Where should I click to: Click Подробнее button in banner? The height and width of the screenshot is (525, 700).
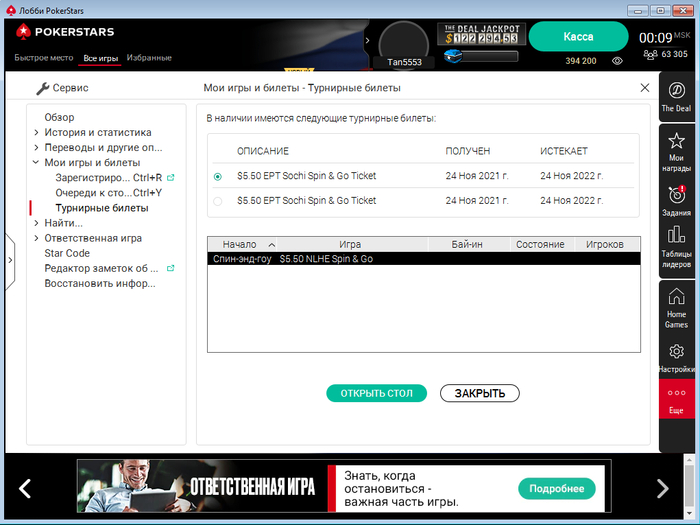click(x=557, y=489)
